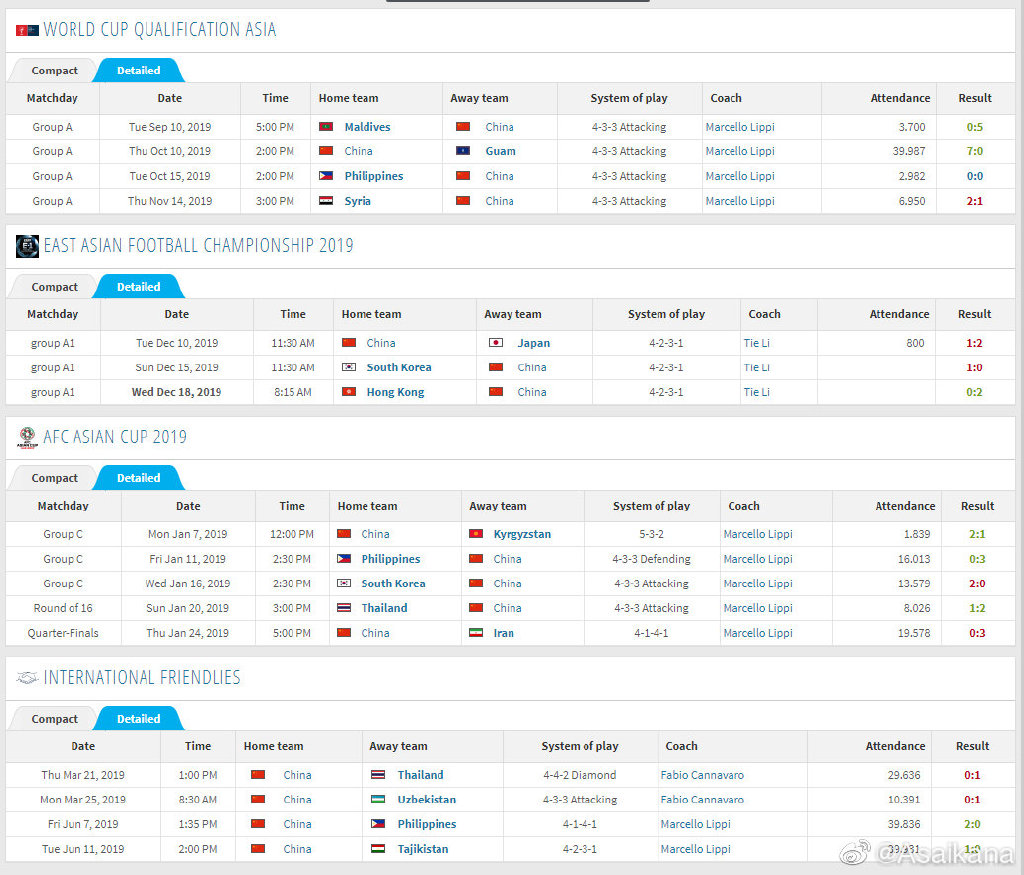Select the Syria flag icon

[x=326, y=200]
